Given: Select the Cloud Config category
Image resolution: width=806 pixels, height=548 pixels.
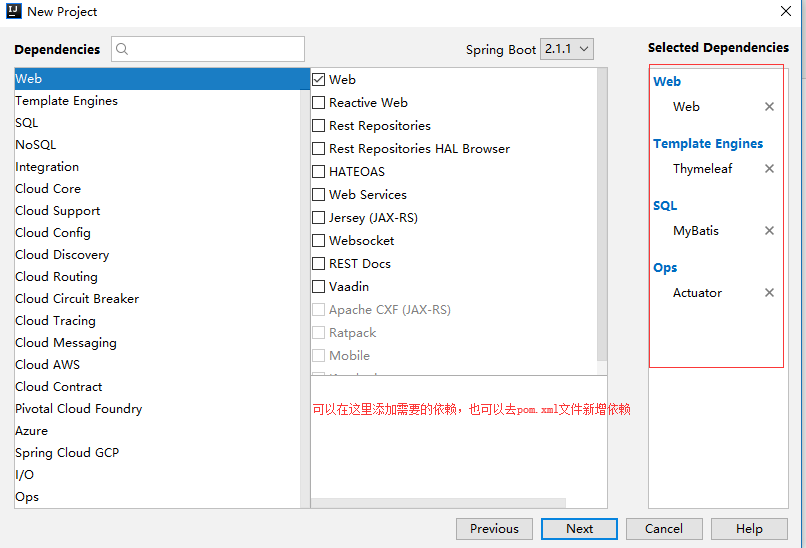Looking at the screenshot, I should click(x=157, y=232).
